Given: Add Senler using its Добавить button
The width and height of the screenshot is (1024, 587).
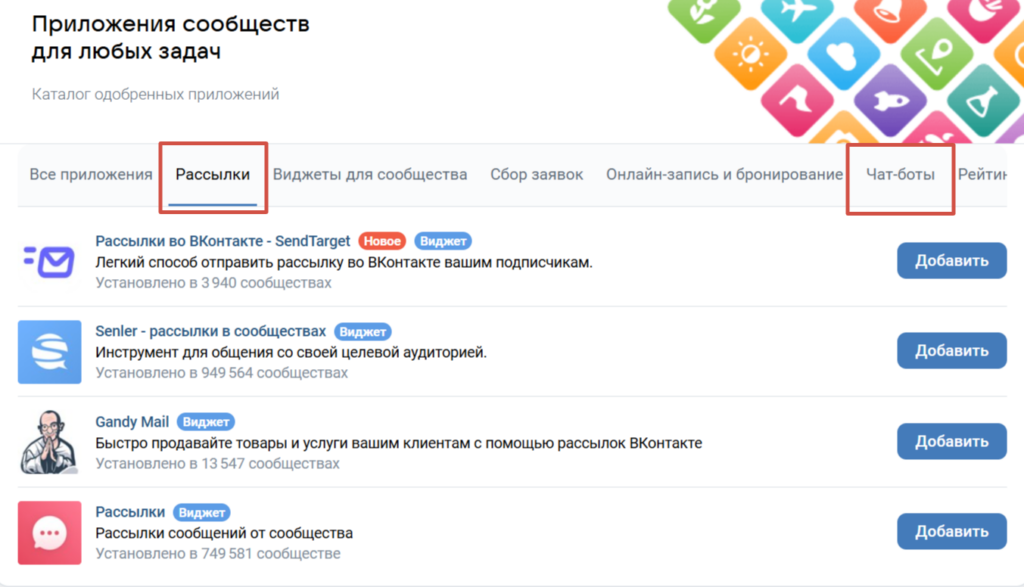Looking at the screenshot, I should (952, 351).
